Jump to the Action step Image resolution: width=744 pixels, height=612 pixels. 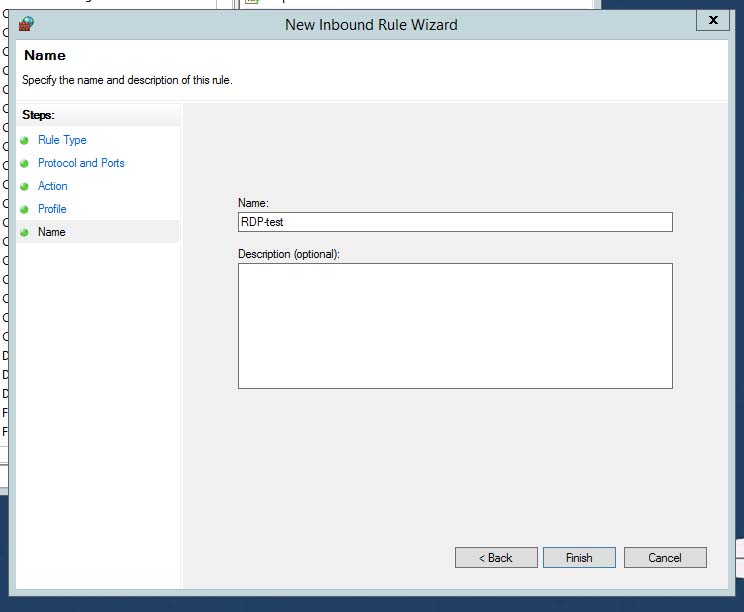[53, 186]
